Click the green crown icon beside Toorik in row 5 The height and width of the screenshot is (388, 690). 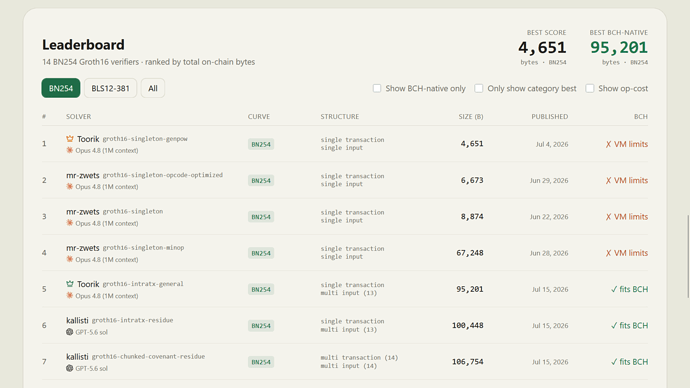[x=70, y=284]
